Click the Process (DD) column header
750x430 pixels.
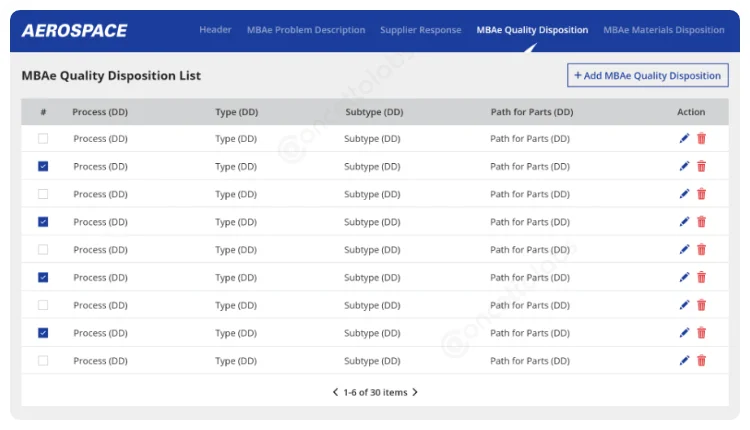pyautogui.click(x=101, y=112)
